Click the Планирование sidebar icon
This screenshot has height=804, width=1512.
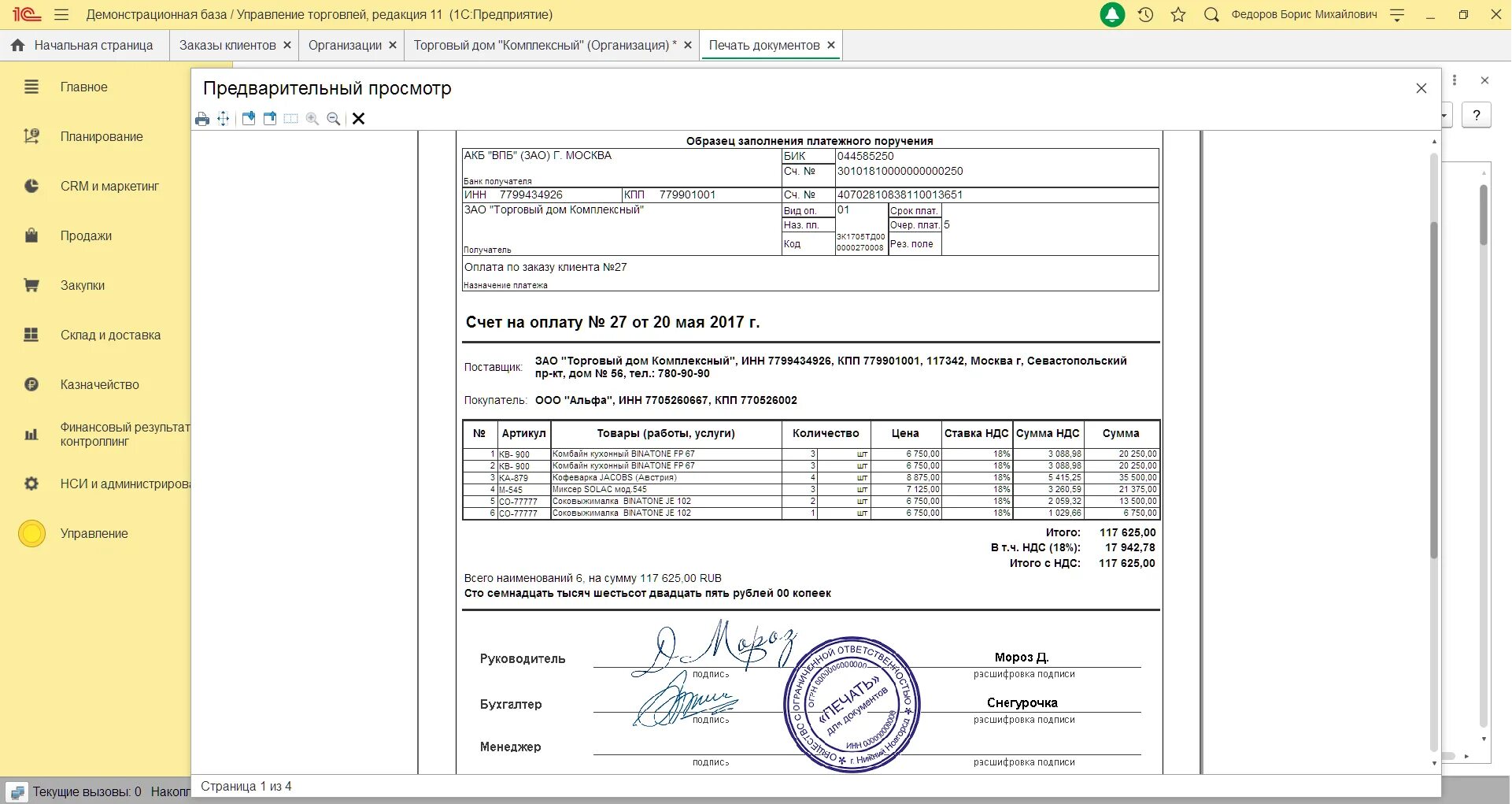pyautogui.click(x=31, y=137)
